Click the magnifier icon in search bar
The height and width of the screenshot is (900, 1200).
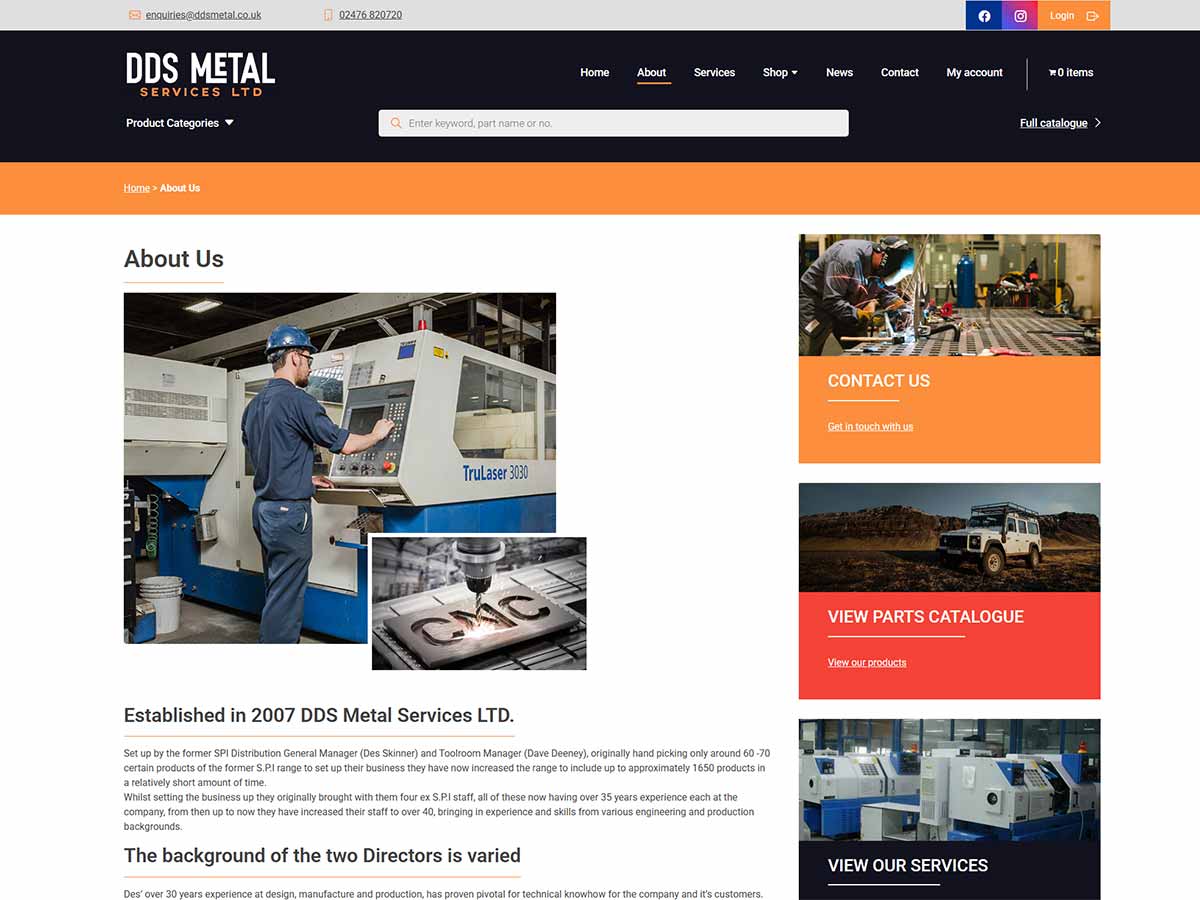[396, 123]
